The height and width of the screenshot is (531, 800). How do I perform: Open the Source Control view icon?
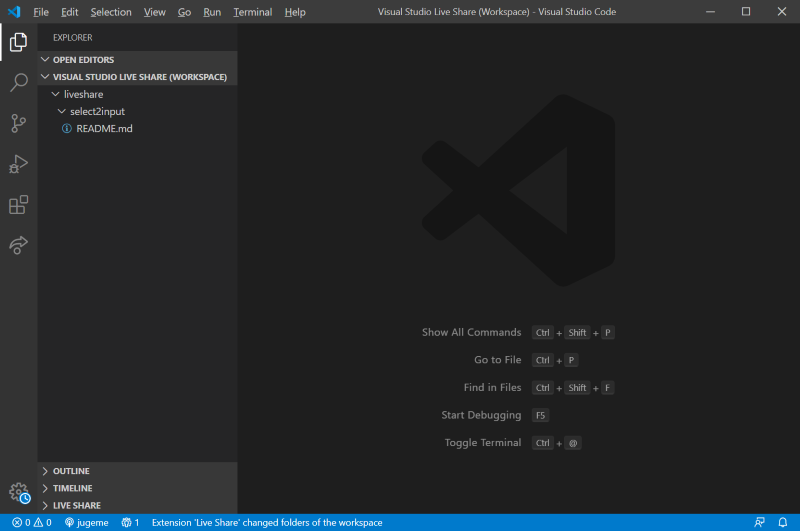tap(18, 123)
